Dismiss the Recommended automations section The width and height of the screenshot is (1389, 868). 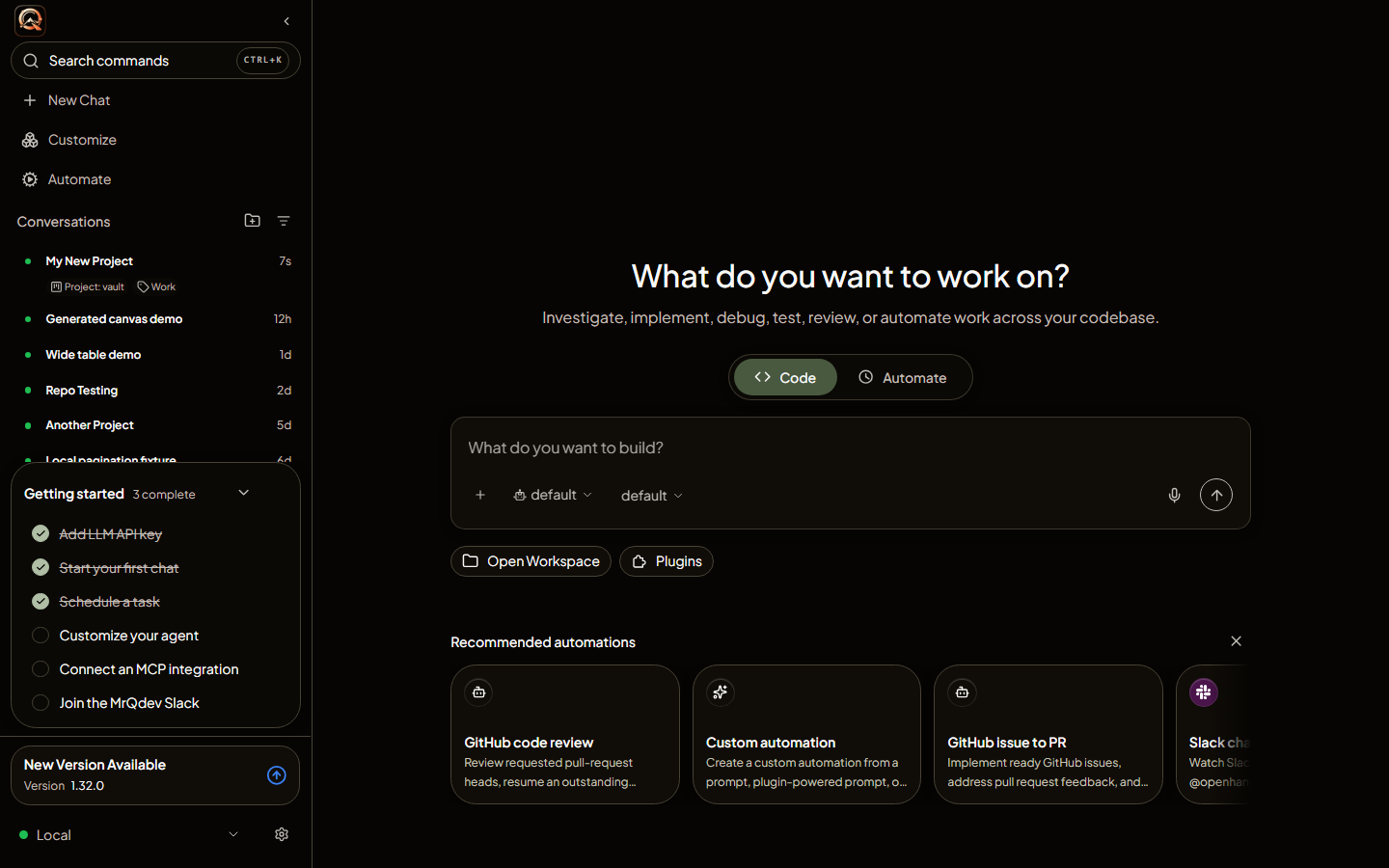click(x=1236, y=641)
